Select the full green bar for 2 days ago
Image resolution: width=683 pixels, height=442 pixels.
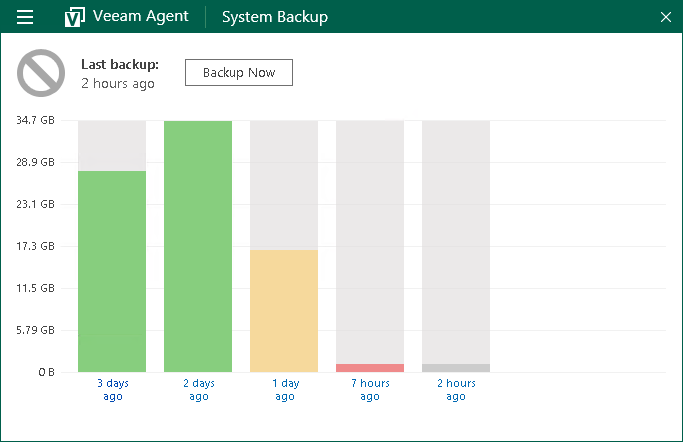pos(198,246)
